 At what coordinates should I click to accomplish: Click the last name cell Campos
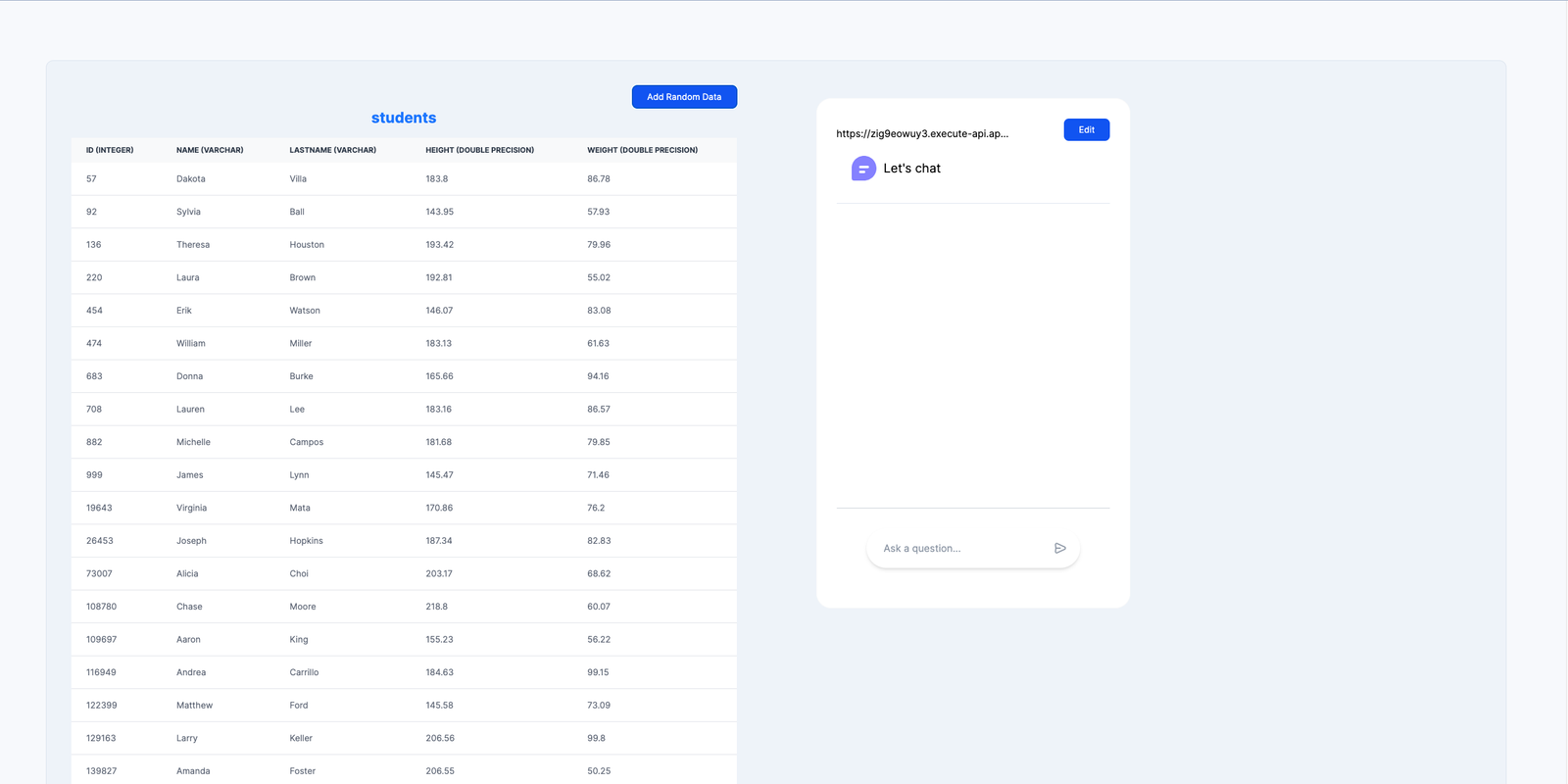(306, 442)
